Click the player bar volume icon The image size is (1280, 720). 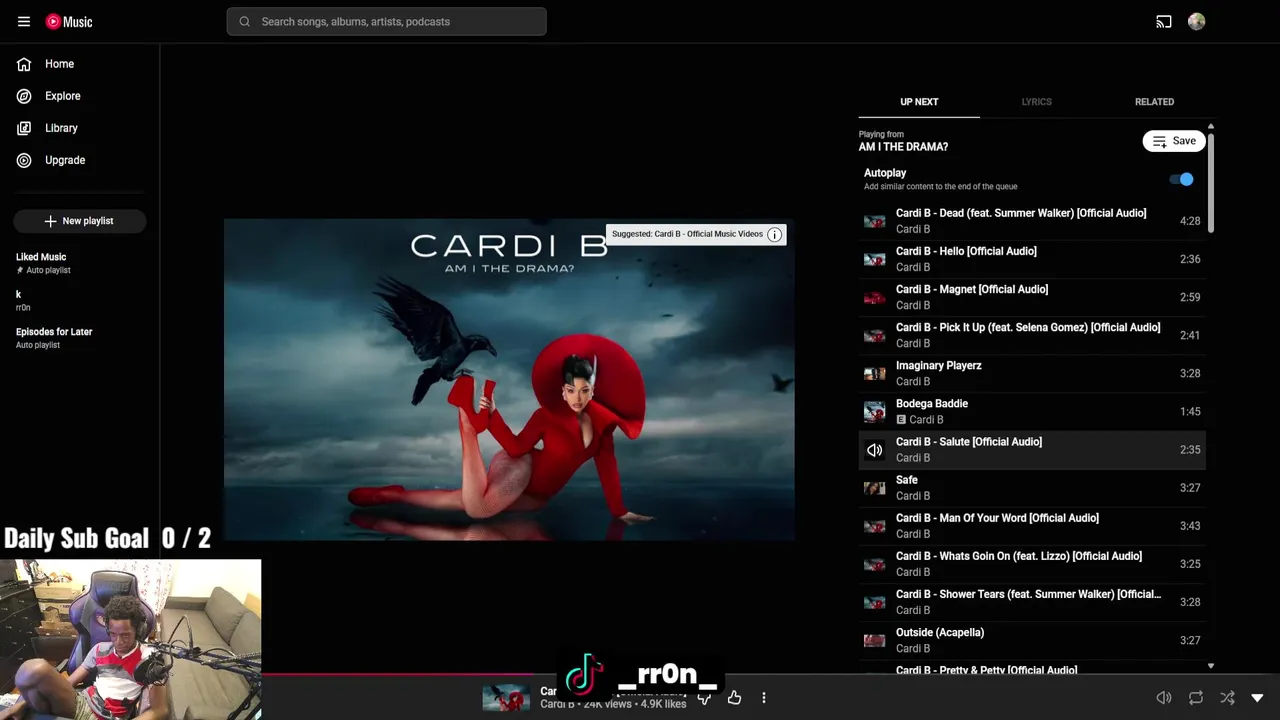click(x=1164, y=698)
